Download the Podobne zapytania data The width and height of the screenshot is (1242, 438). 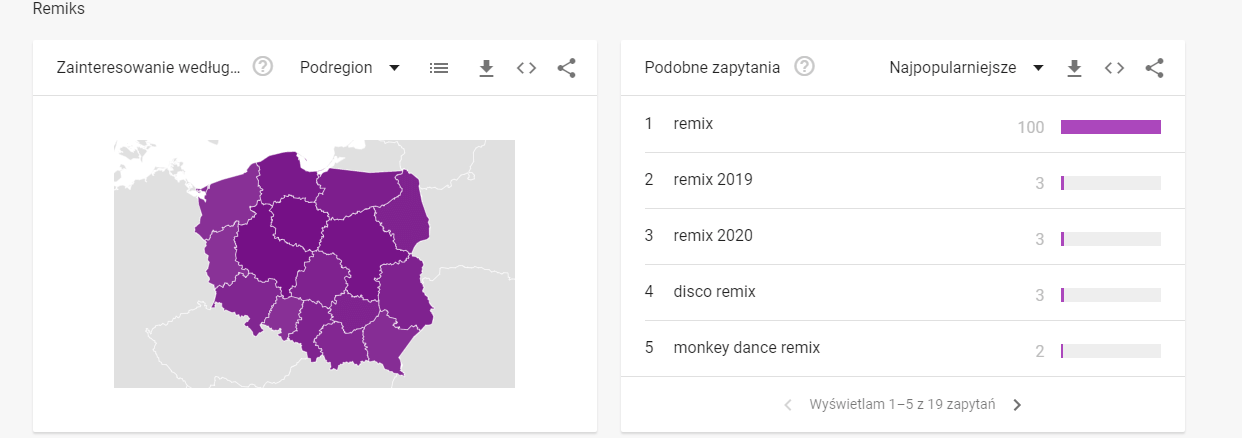[1074, 68]
